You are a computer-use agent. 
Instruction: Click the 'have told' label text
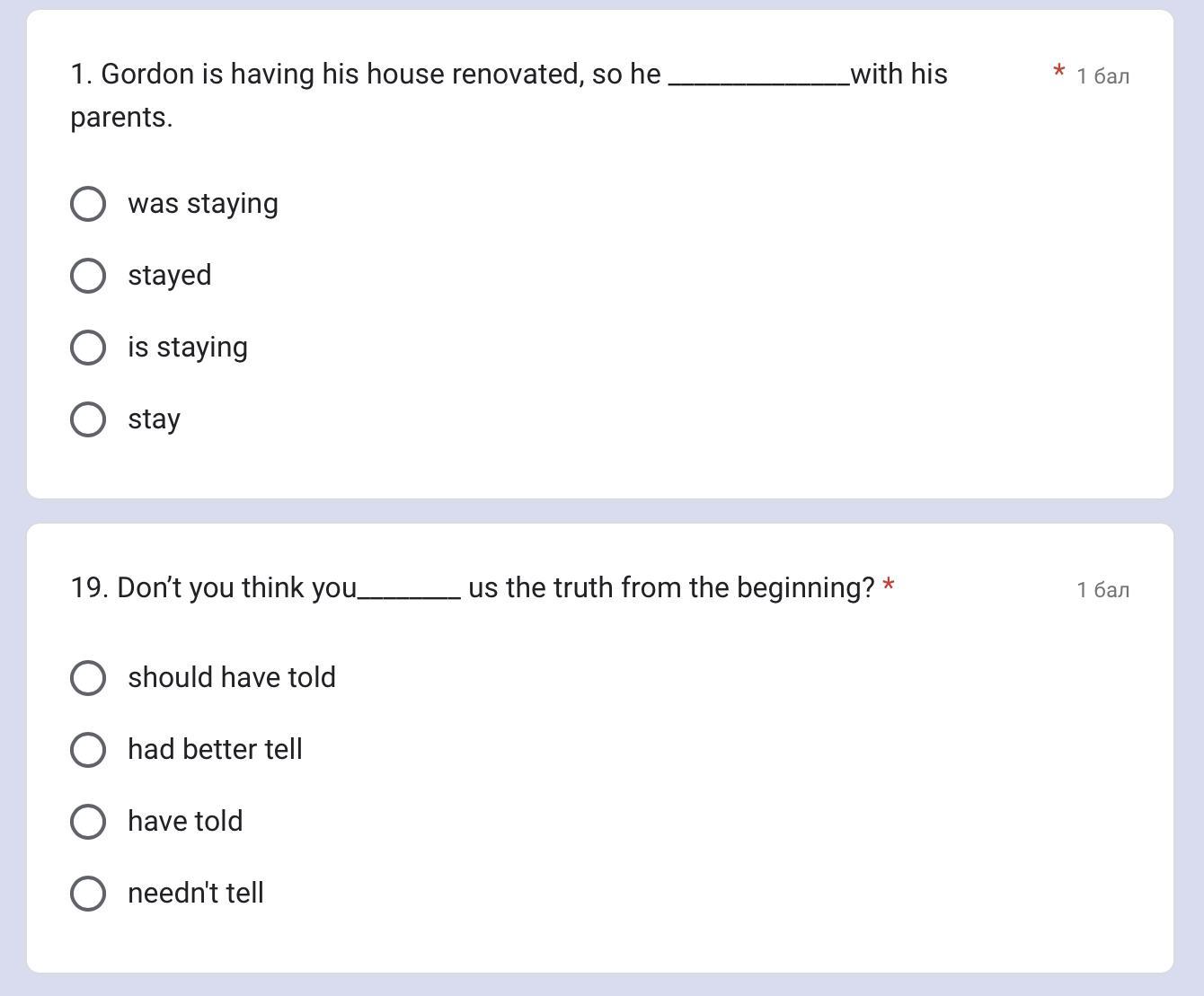coord(185,822)
